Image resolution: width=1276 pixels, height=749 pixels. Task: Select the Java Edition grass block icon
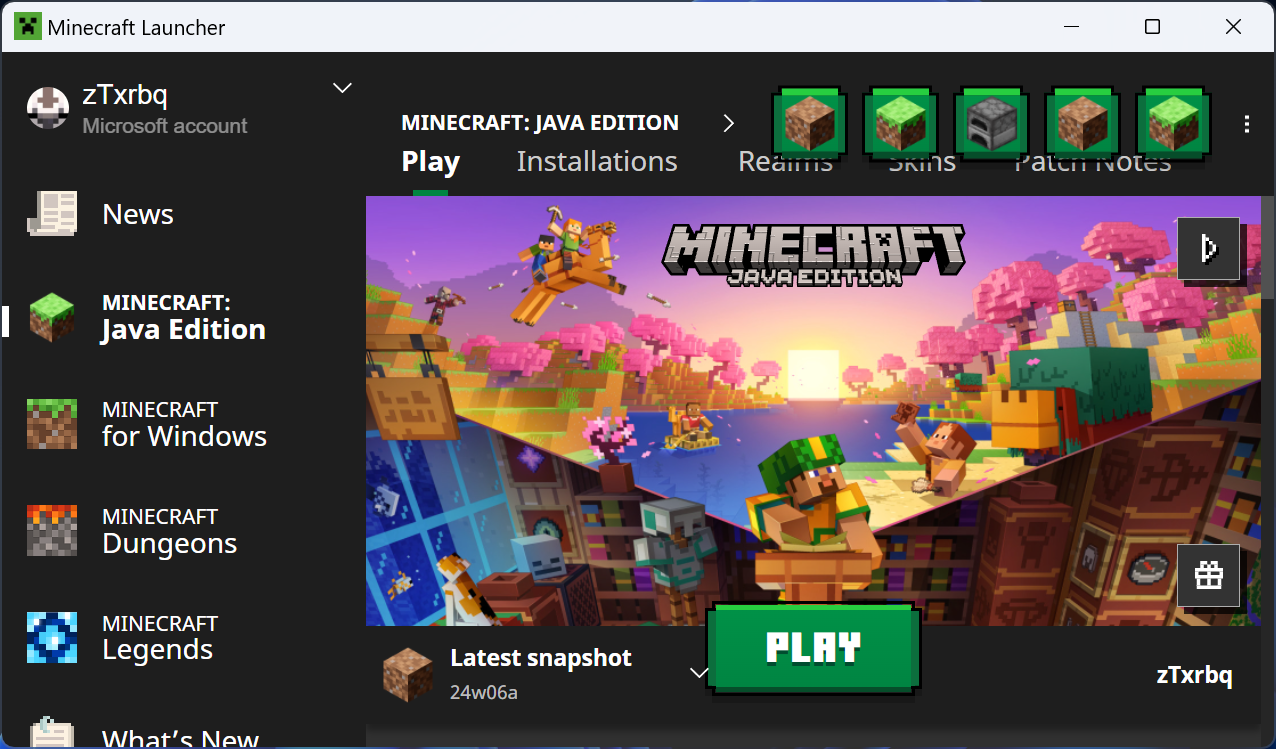pos(52,317)
